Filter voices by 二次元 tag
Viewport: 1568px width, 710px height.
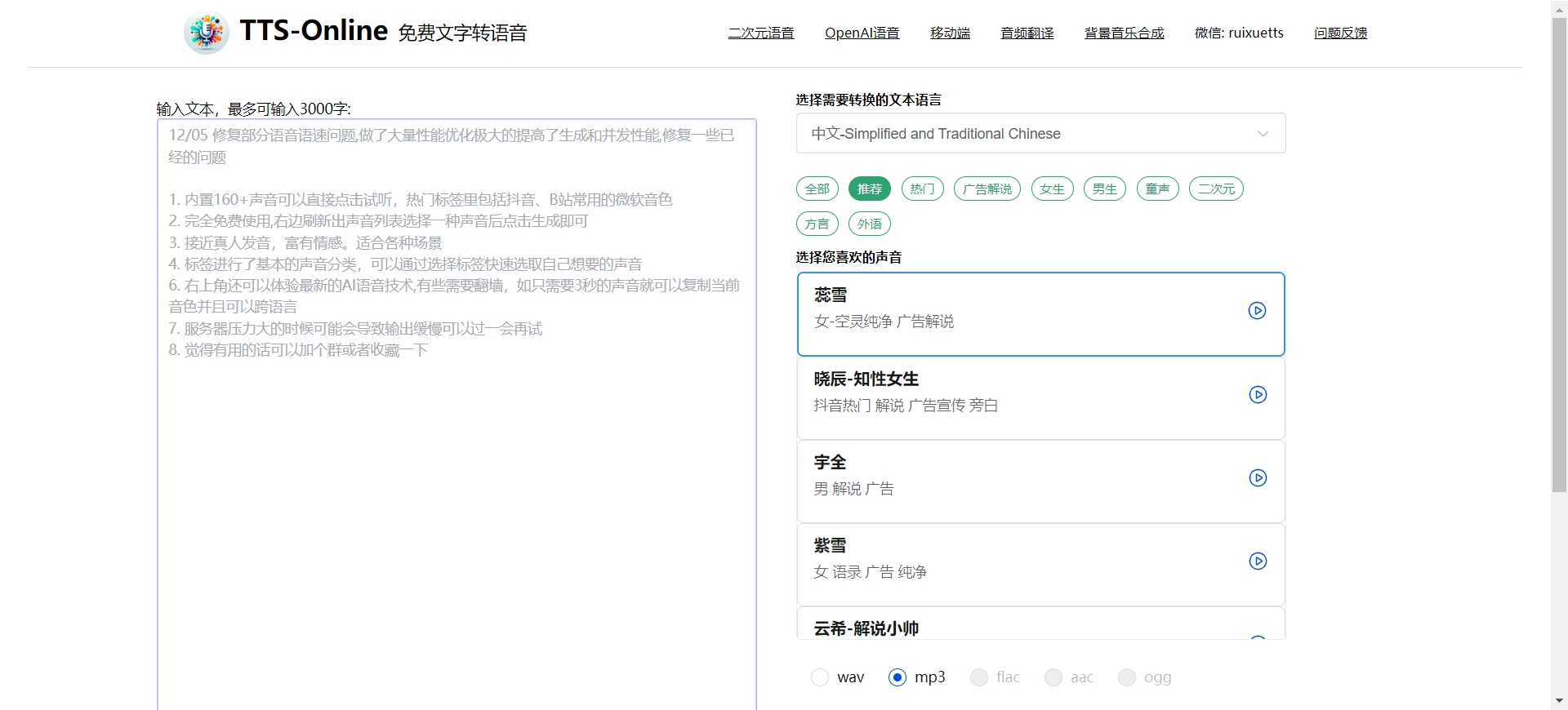1217,189
